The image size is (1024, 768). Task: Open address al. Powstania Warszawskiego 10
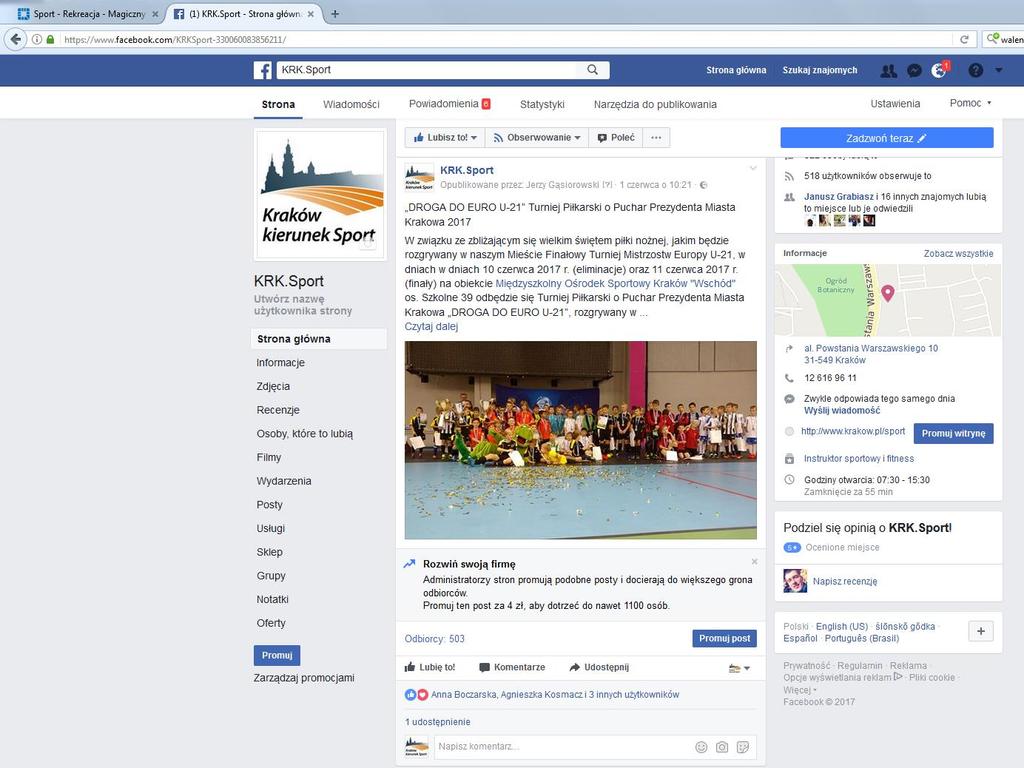tap(871, 354)
